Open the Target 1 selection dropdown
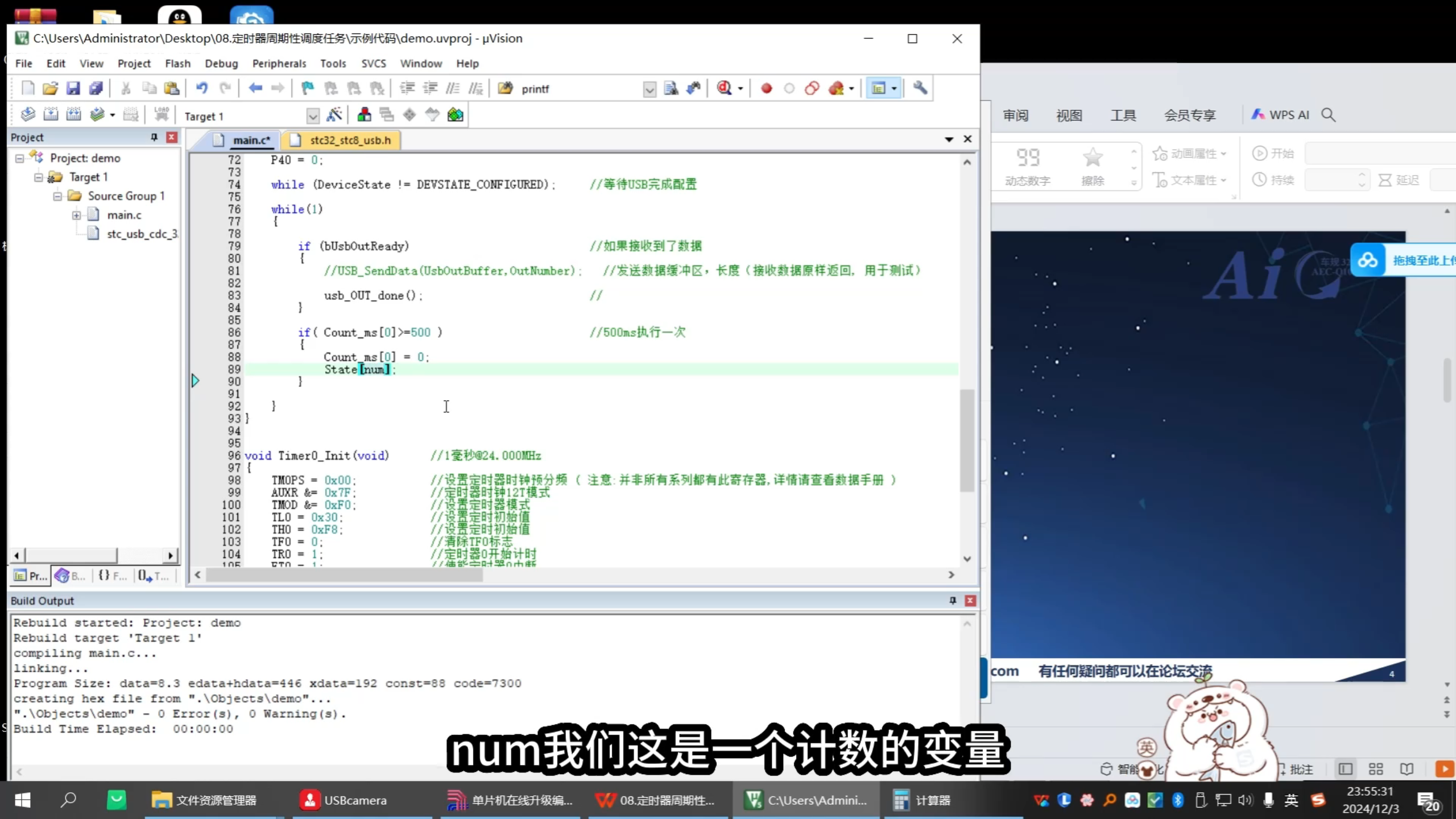This screenshot has height=819, width=1456. (x=313, y=115)
